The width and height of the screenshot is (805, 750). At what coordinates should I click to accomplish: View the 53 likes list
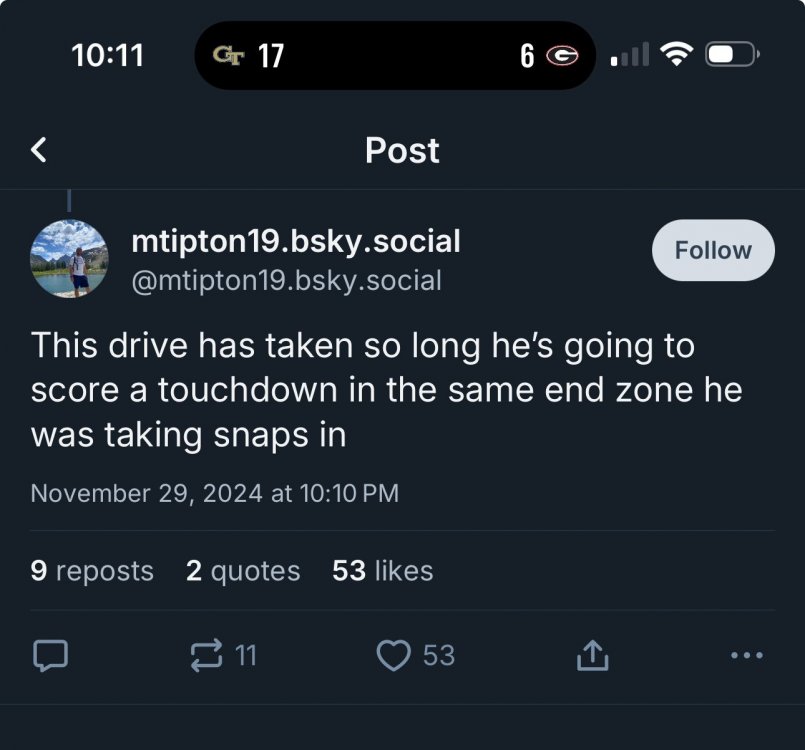pos(383,570)
